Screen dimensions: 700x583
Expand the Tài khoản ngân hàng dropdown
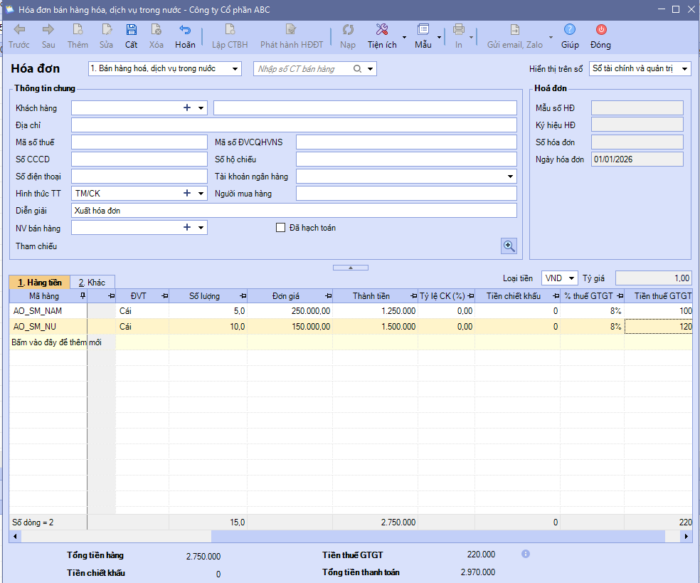(511, 176)
